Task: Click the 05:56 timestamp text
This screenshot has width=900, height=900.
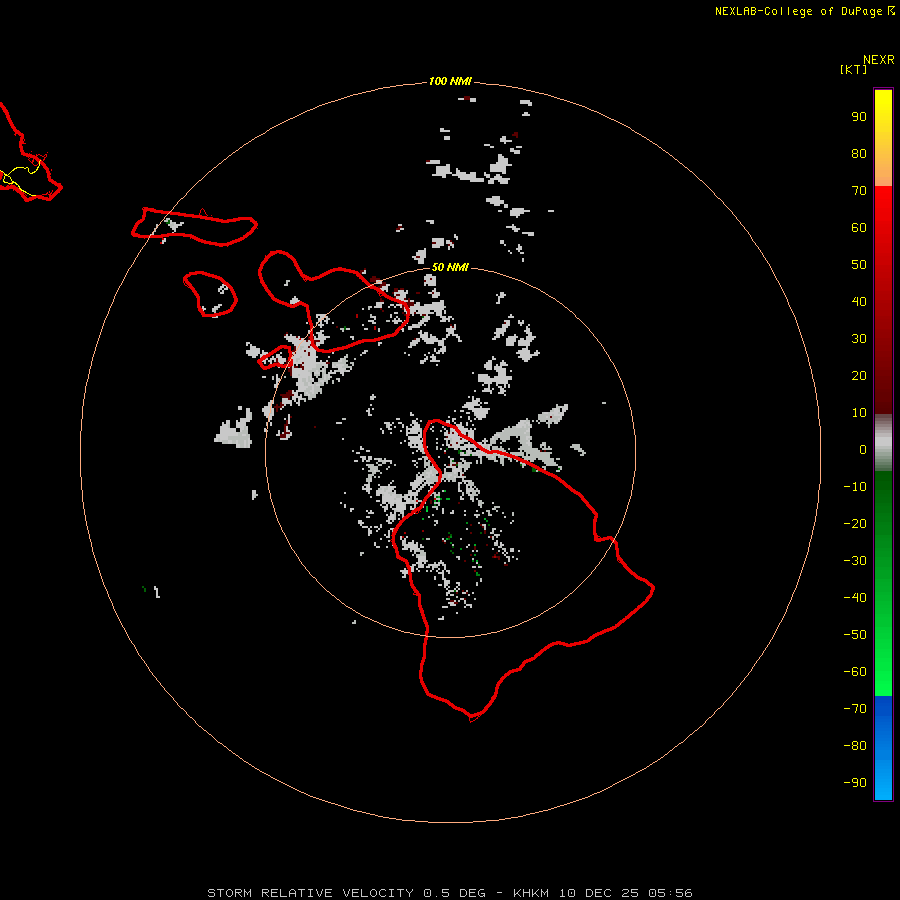Action: pos(670,893)
